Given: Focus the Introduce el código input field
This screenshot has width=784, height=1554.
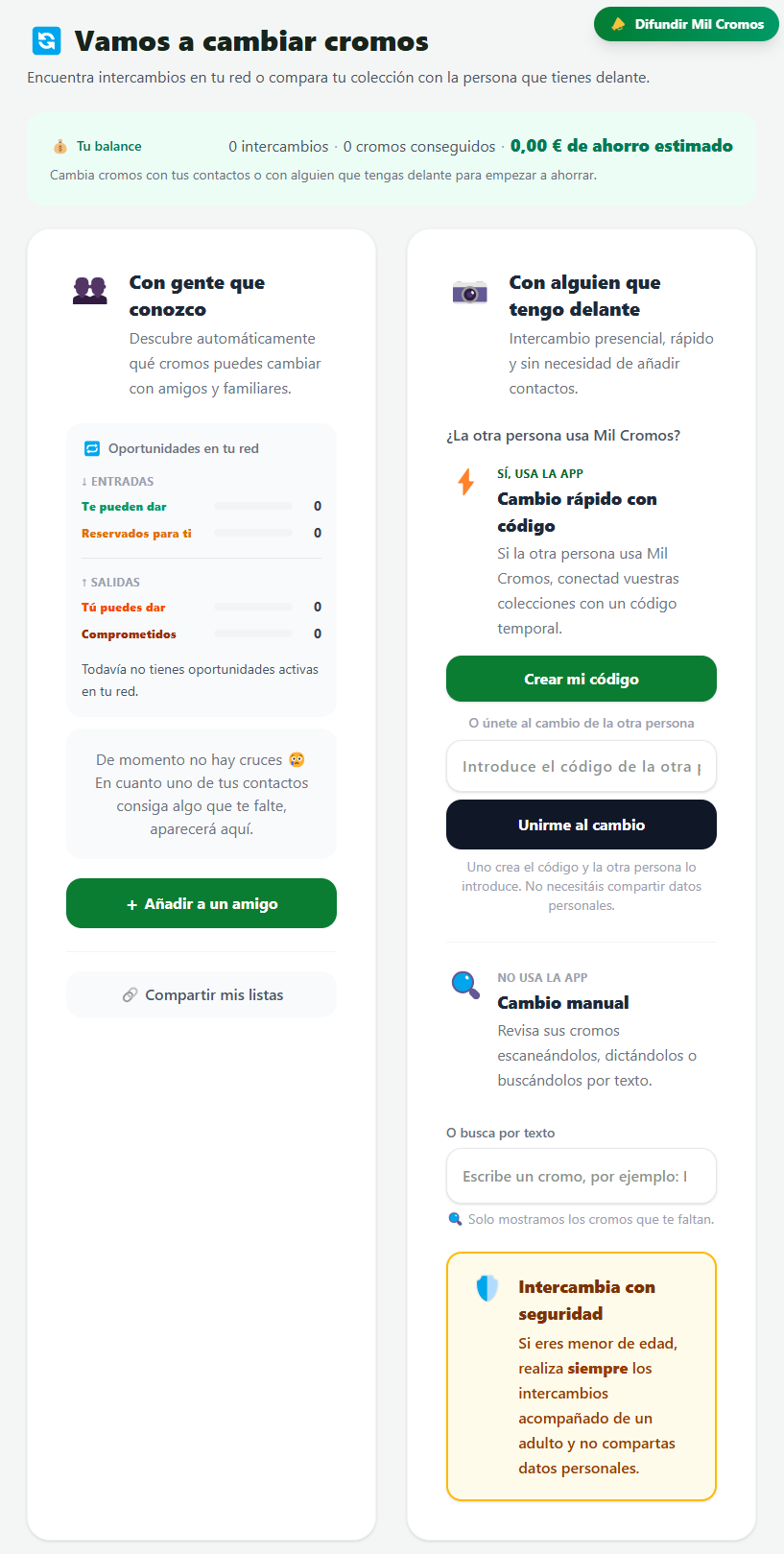Looking at the screenshot, I should 582,766.
